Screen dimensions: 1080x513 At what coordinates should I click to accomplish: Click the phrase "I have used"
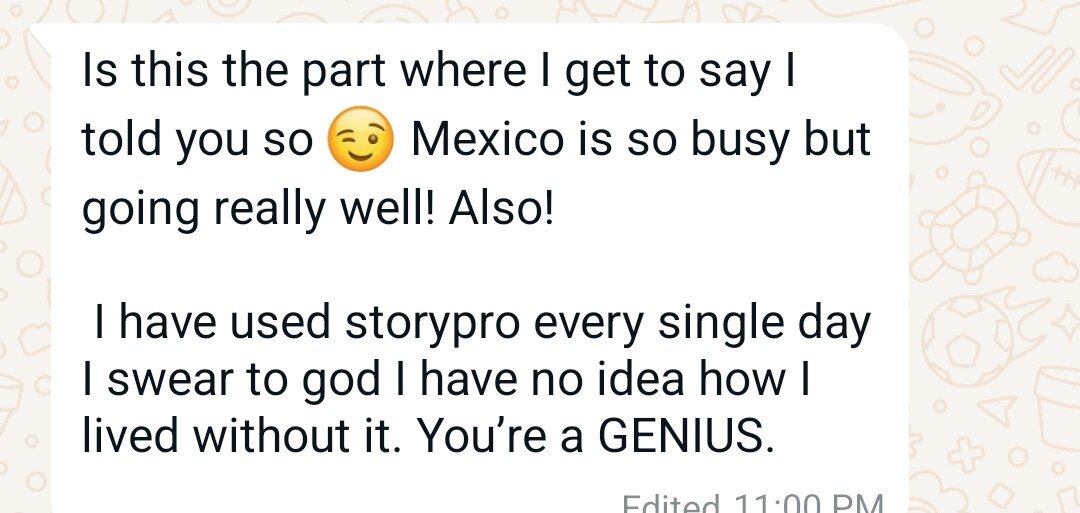coord(212,324)
